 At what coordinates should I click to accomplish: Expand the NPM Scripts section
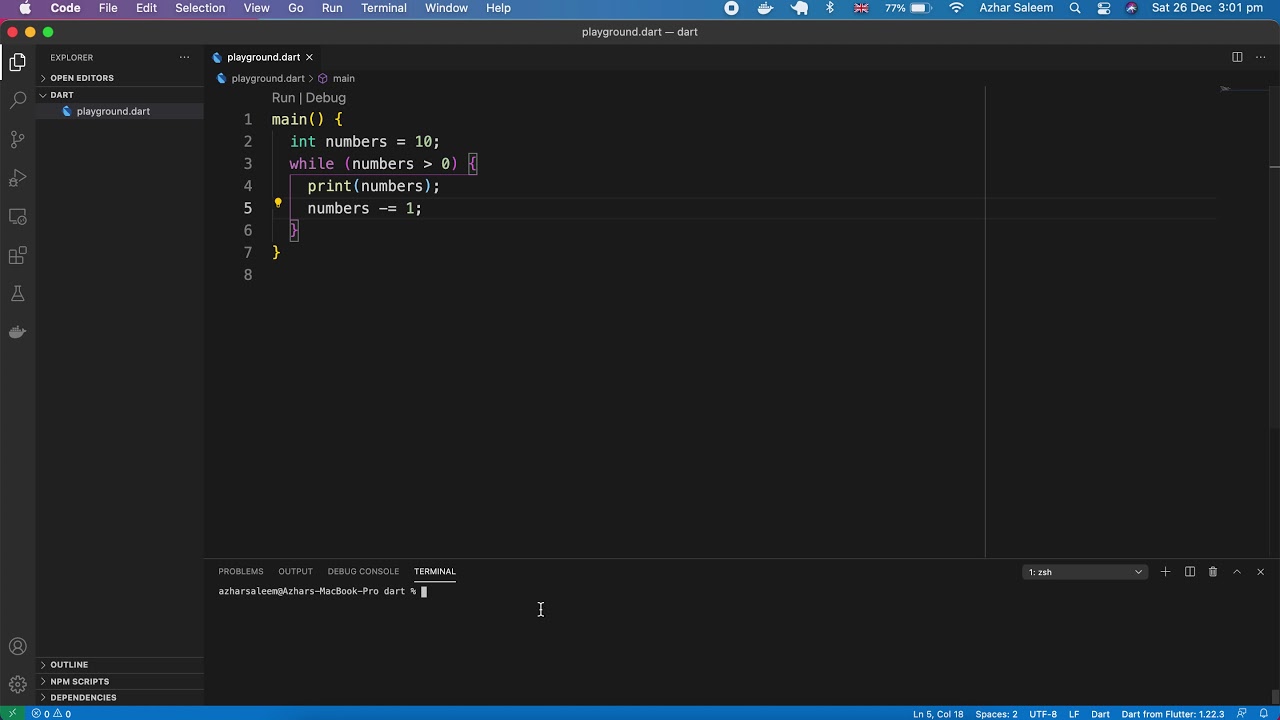point(120,681)
